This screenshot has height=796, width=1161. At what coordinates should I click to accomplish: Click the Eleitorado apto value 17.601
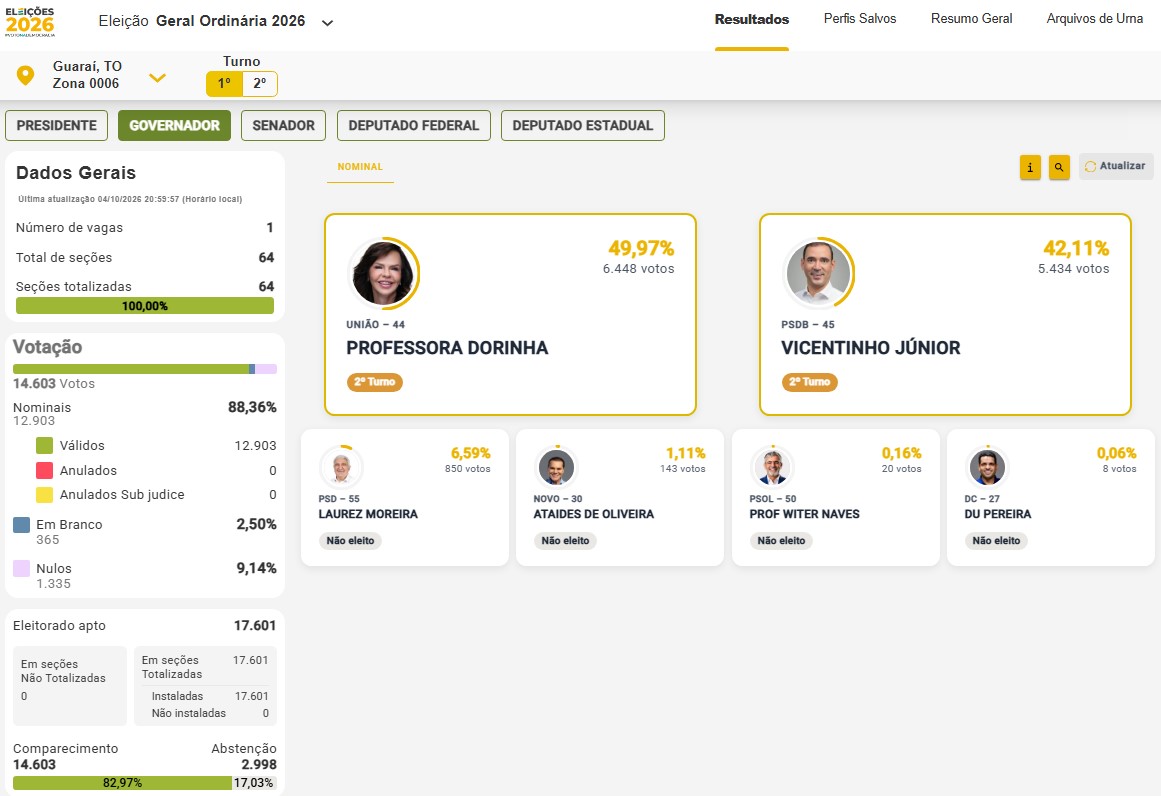[255, 626]
